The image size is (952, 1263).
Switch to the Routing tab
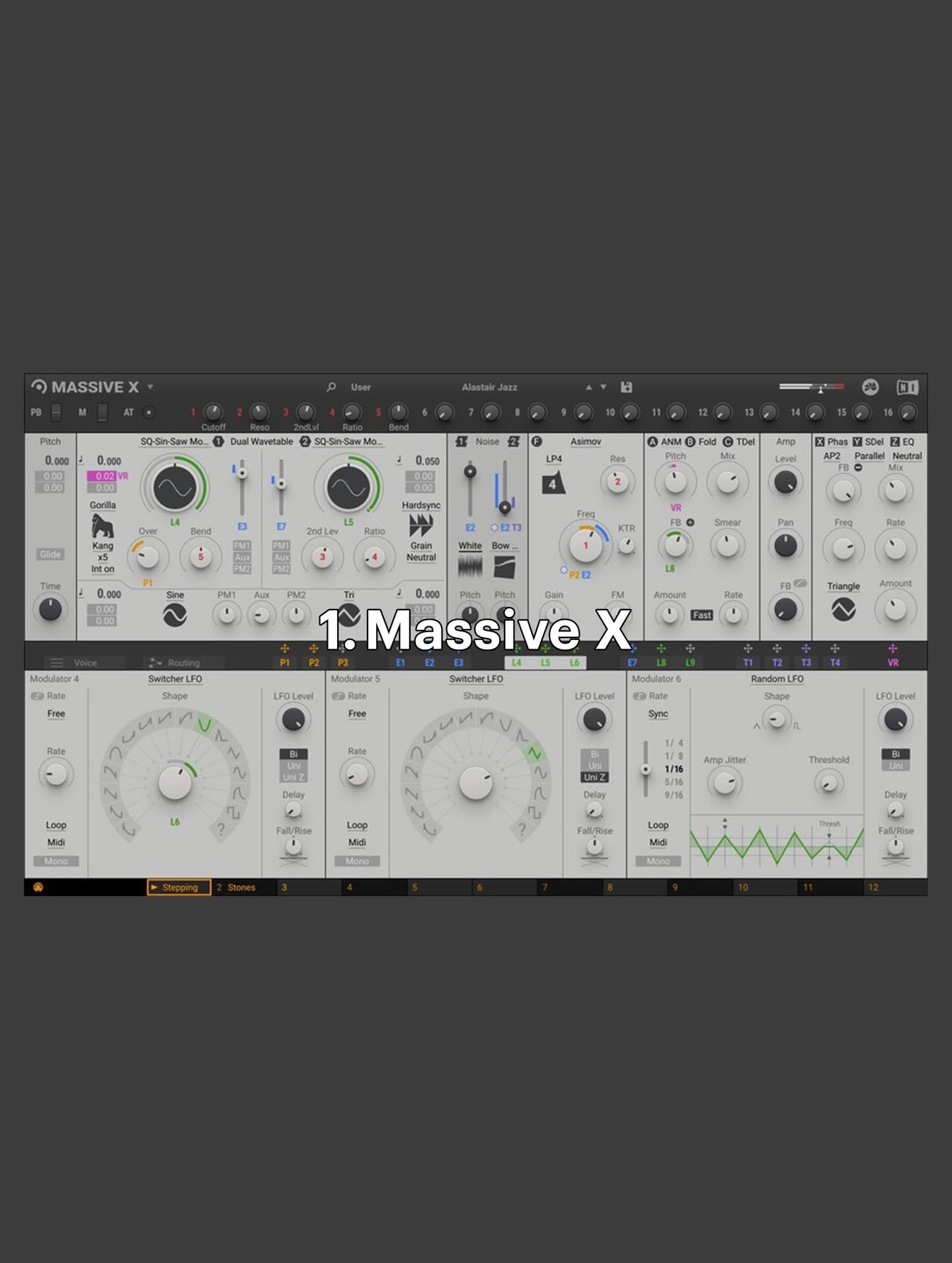(183, 663)
